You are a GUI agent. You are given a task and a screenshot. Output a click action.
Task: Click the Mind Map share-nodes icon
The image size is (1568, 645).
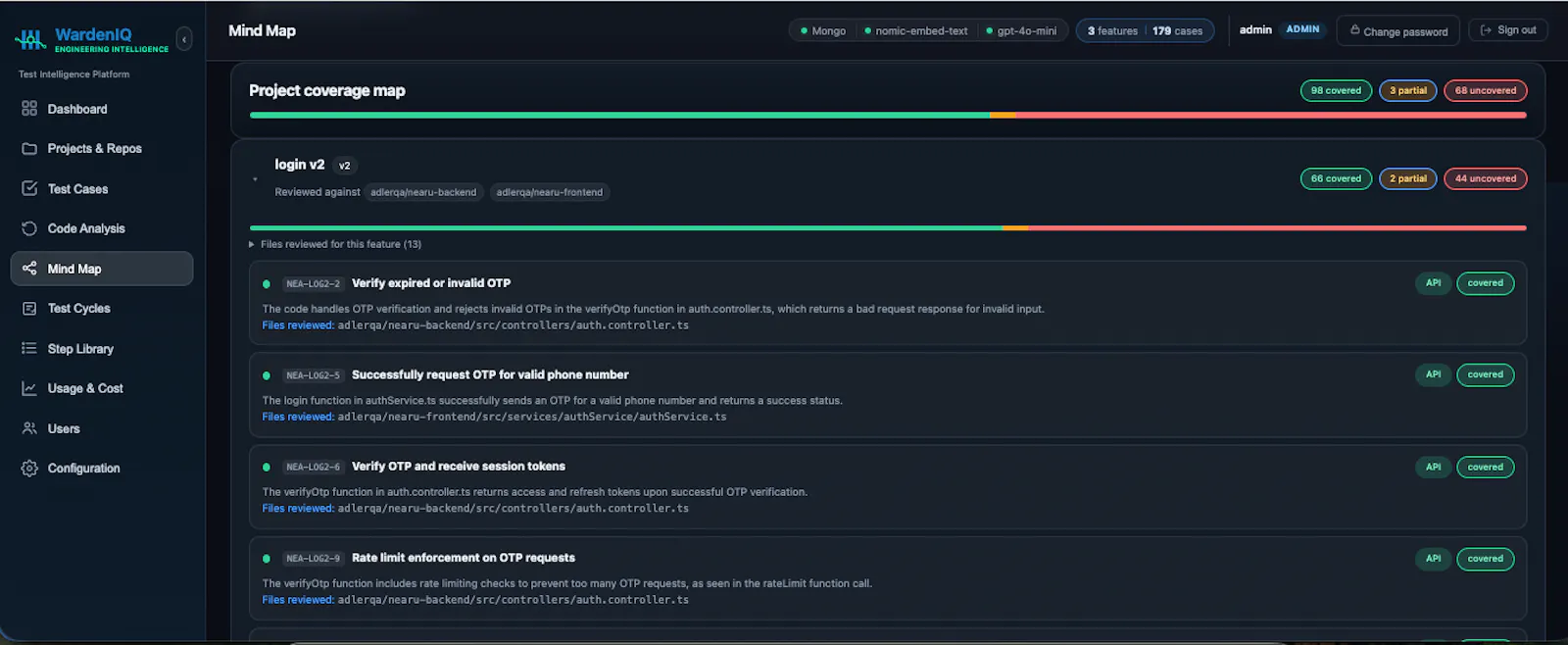click(x=29, y=269)
